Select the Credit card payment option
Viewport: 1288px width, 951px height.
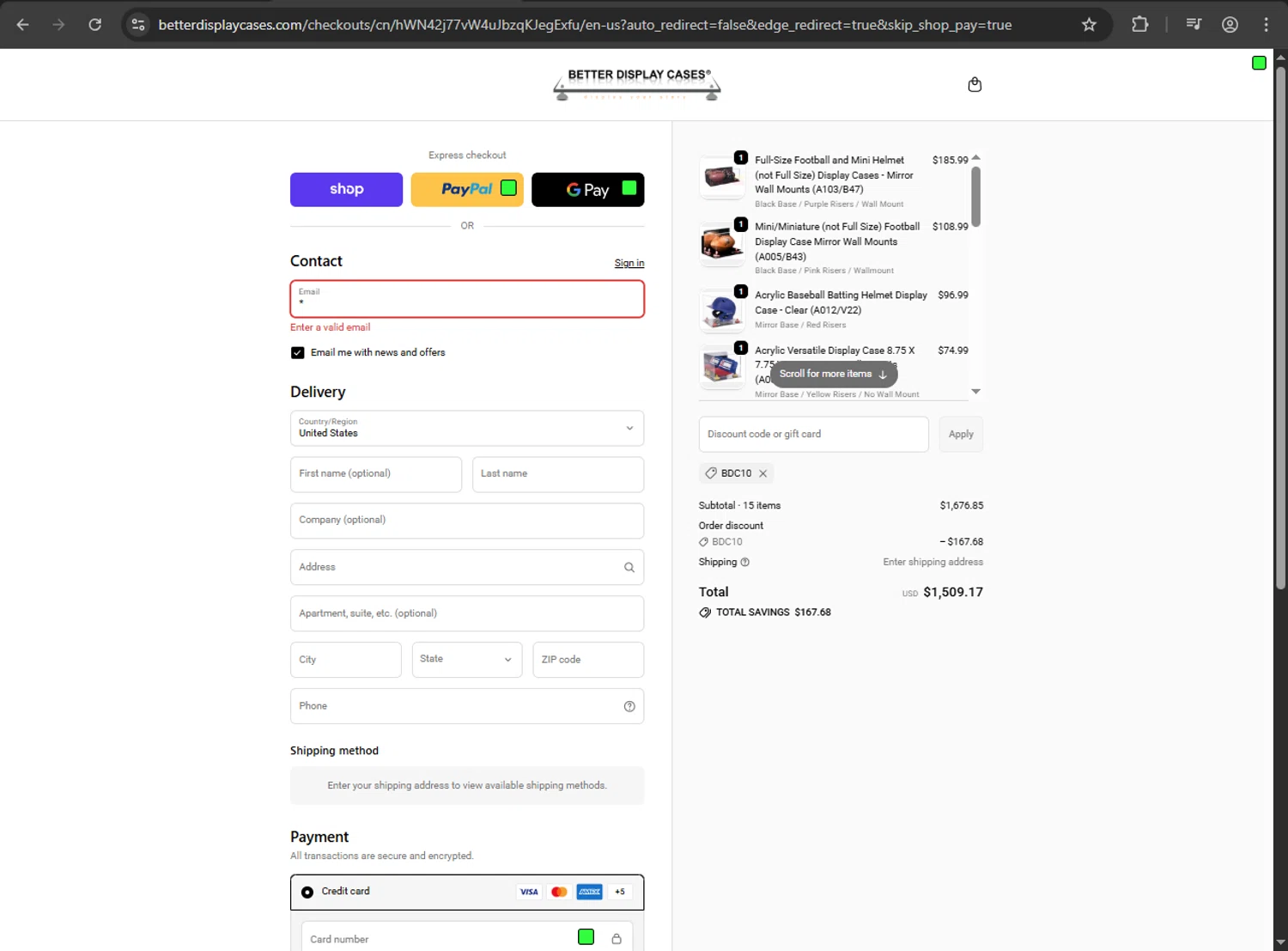click(307, 892)
